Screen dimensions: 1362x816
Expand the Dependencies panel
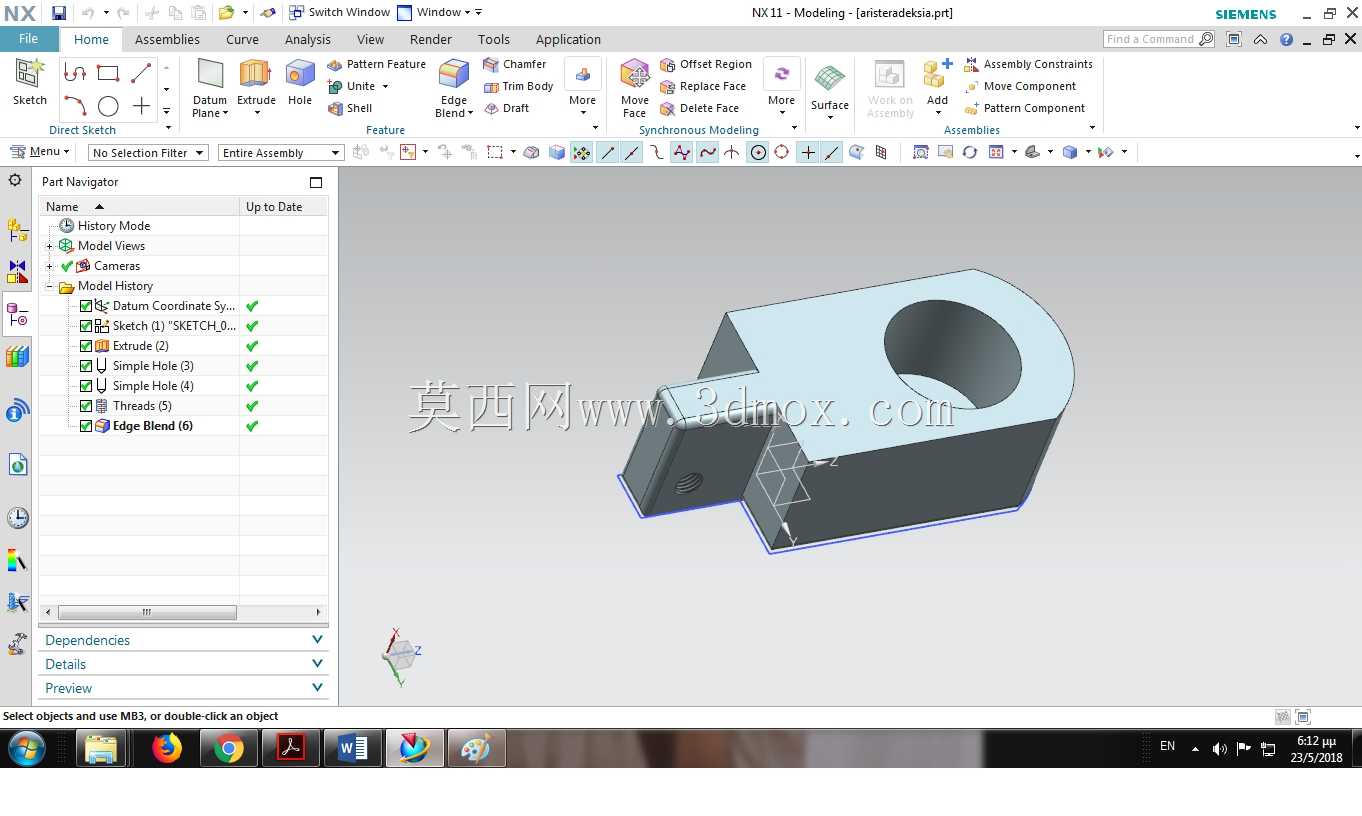pyautogui.click(x=184, y=640)
